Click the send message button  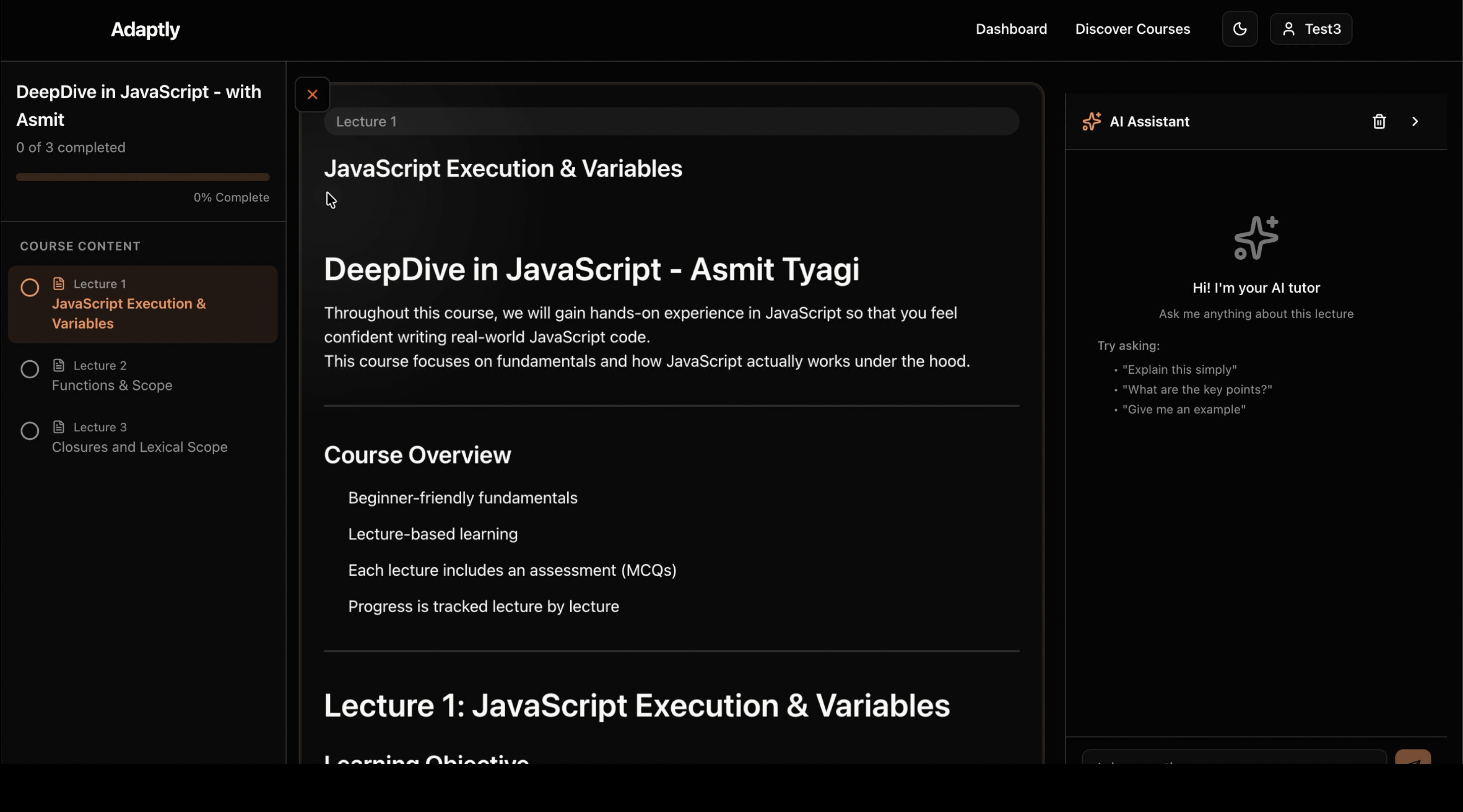point(1412,757)
